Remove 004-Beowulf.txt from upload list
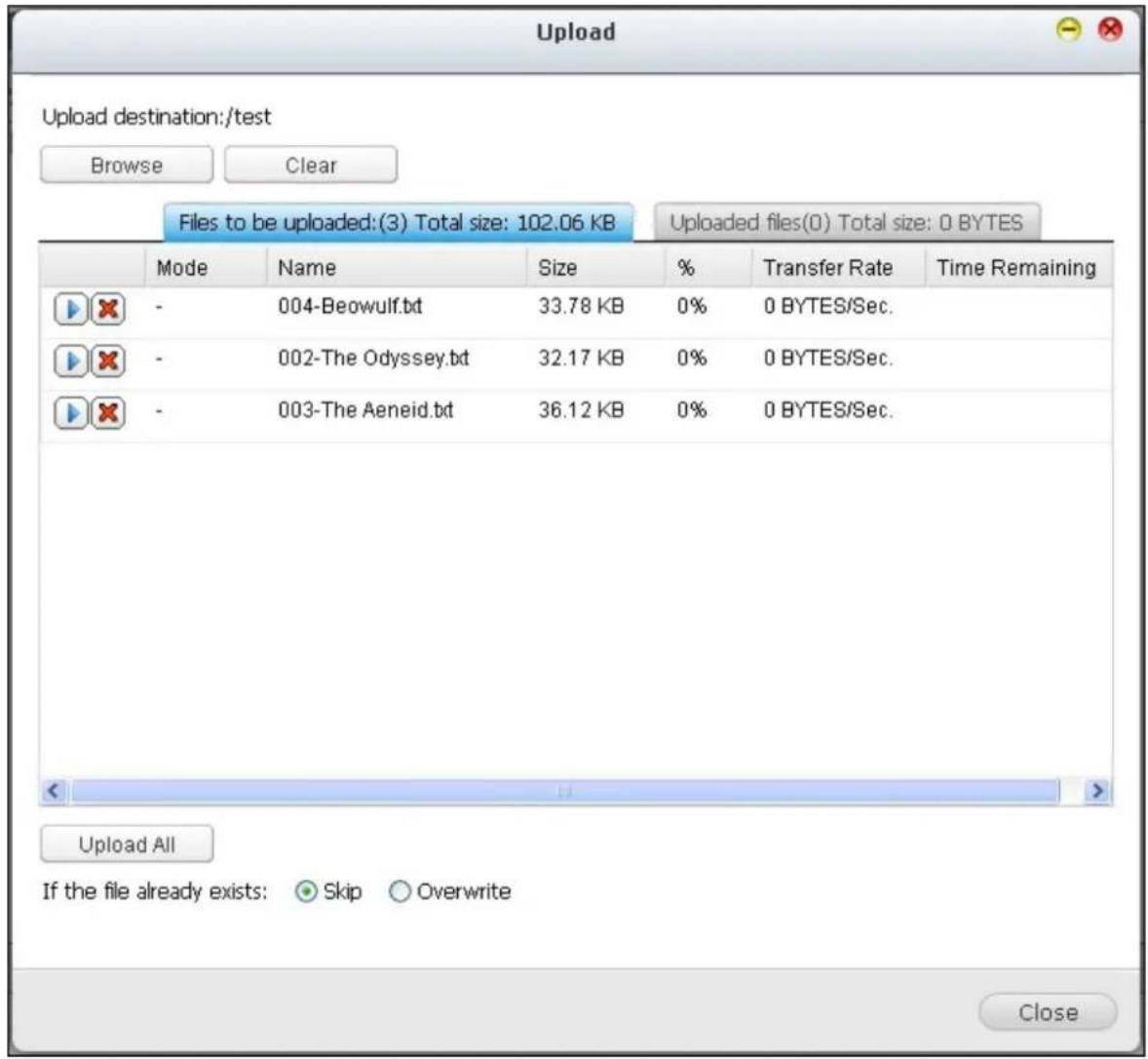Viewport: 1148px width, 1059px height. point(107,310)
